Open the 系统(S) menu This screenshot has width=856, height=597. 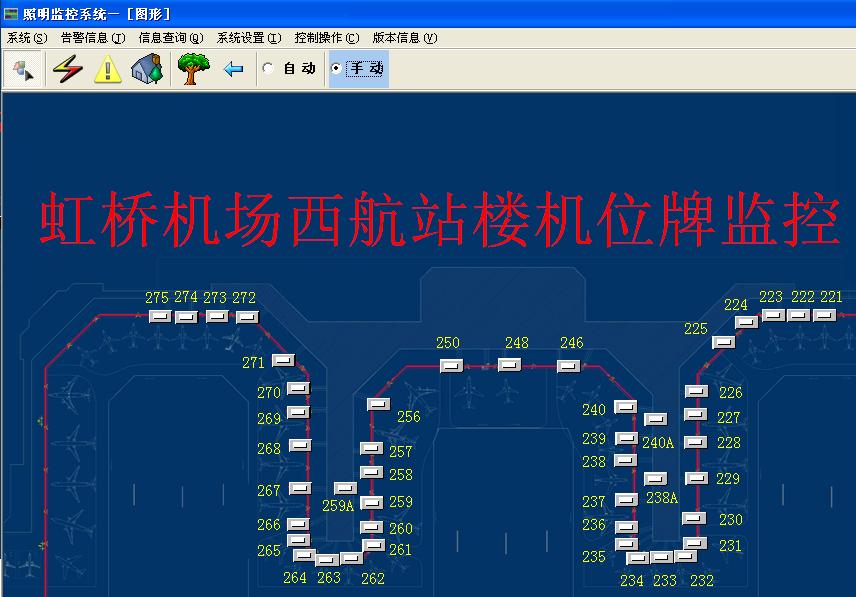click(x=27, y=38)
